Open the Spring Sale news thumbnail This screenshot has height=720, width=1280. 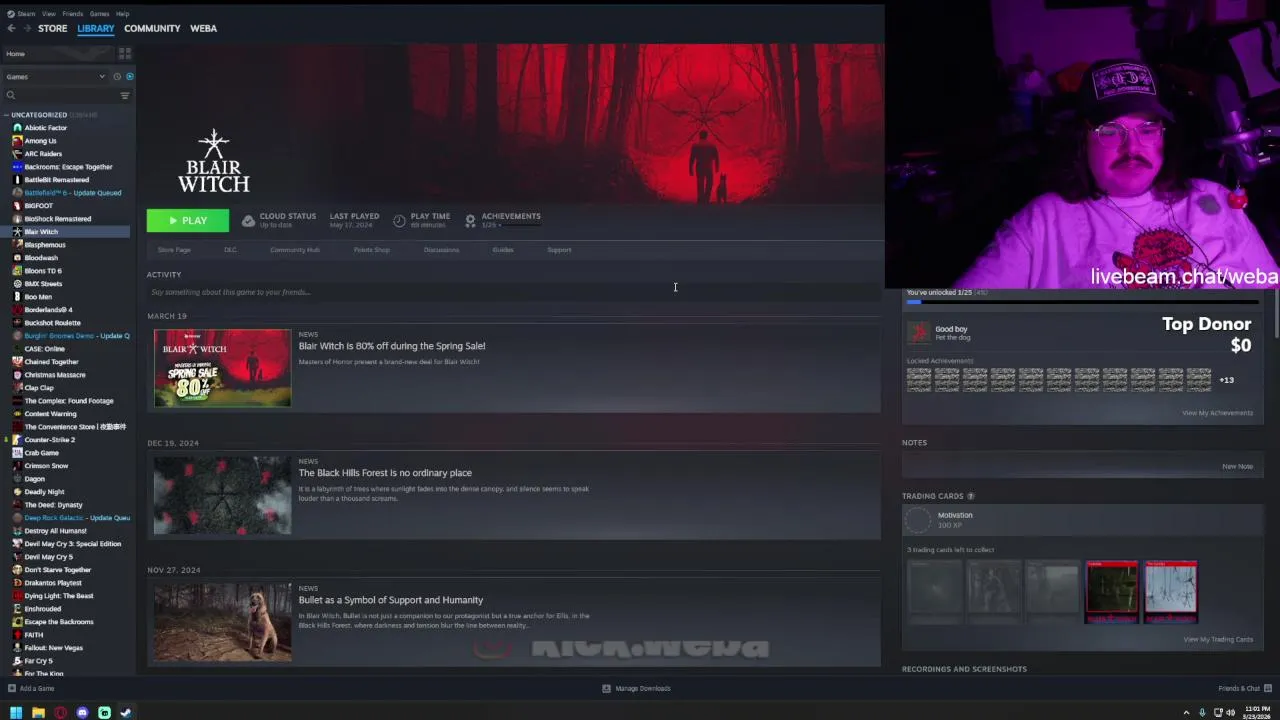click(223, 368)
